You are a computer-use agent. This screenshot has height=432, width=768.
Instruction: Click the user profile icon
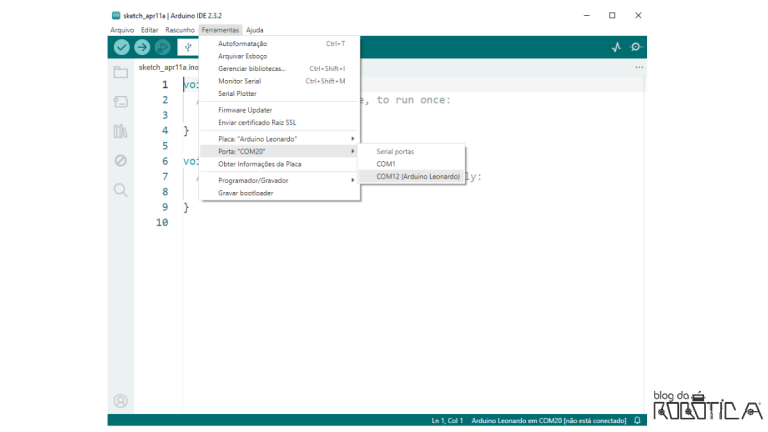point(121,401)
